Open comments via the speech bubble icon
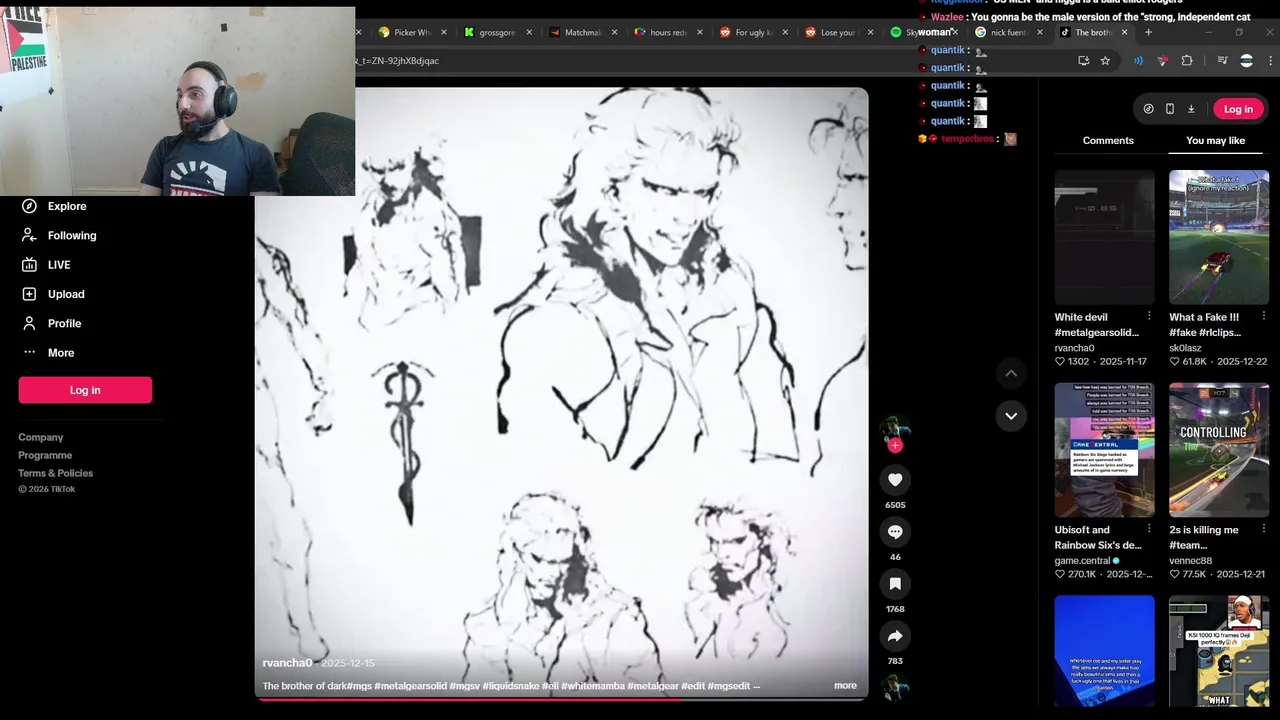This screenshot has height=720, width=1280. [x=895, y=532]
